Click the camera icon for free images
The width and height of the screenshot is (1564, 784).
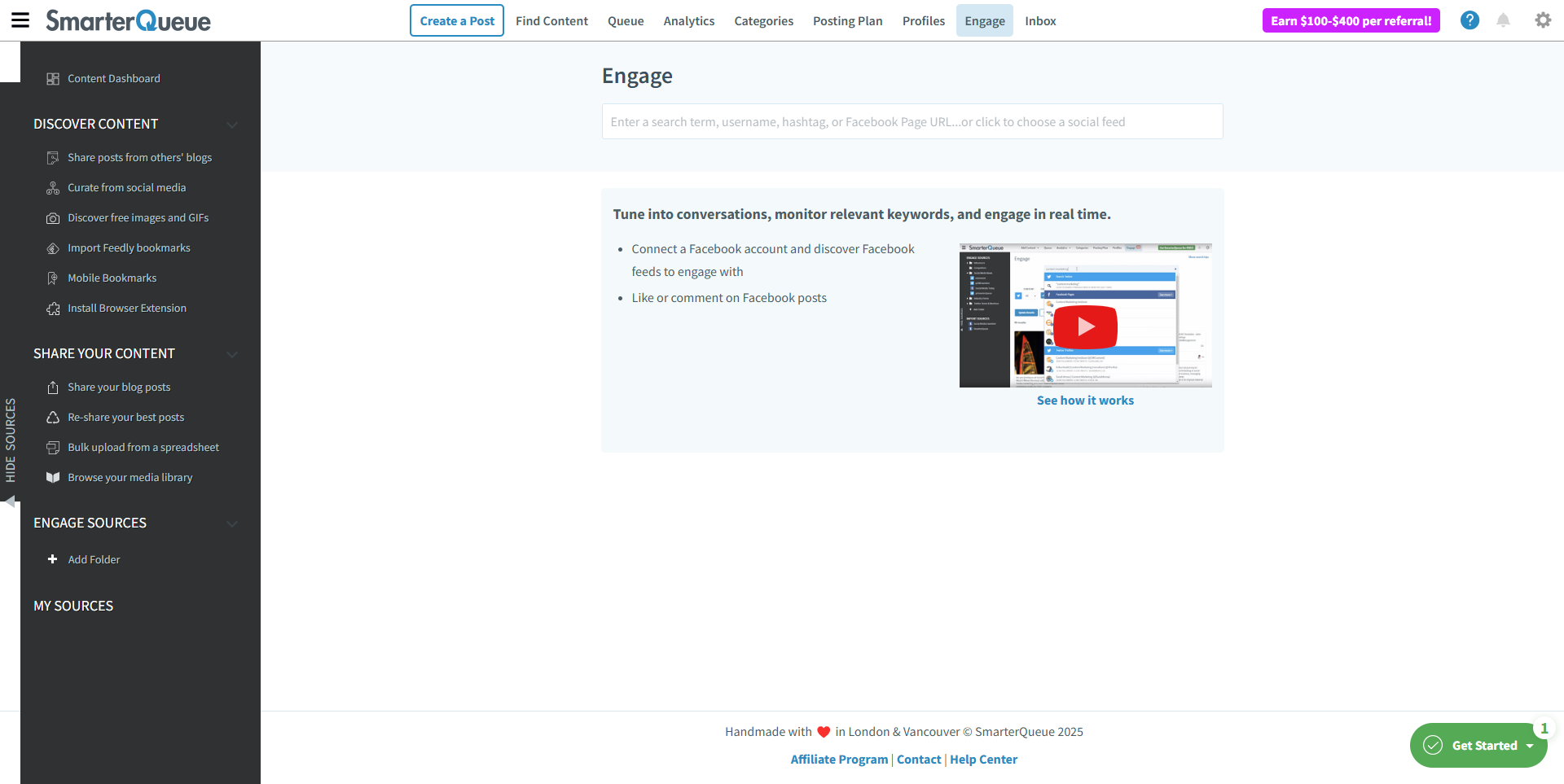53,218
